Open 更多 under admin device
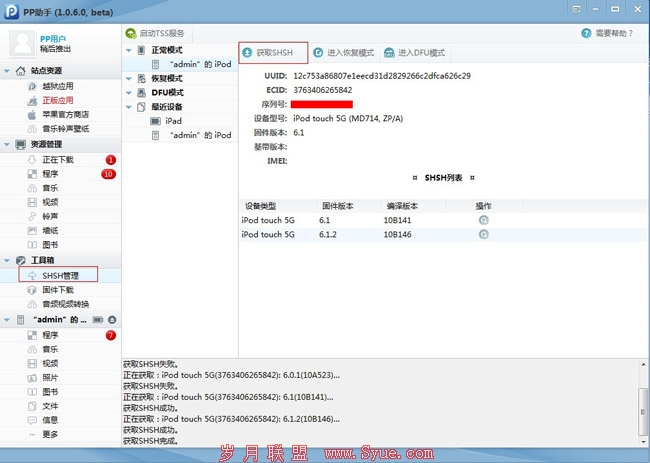 (50, 434)
